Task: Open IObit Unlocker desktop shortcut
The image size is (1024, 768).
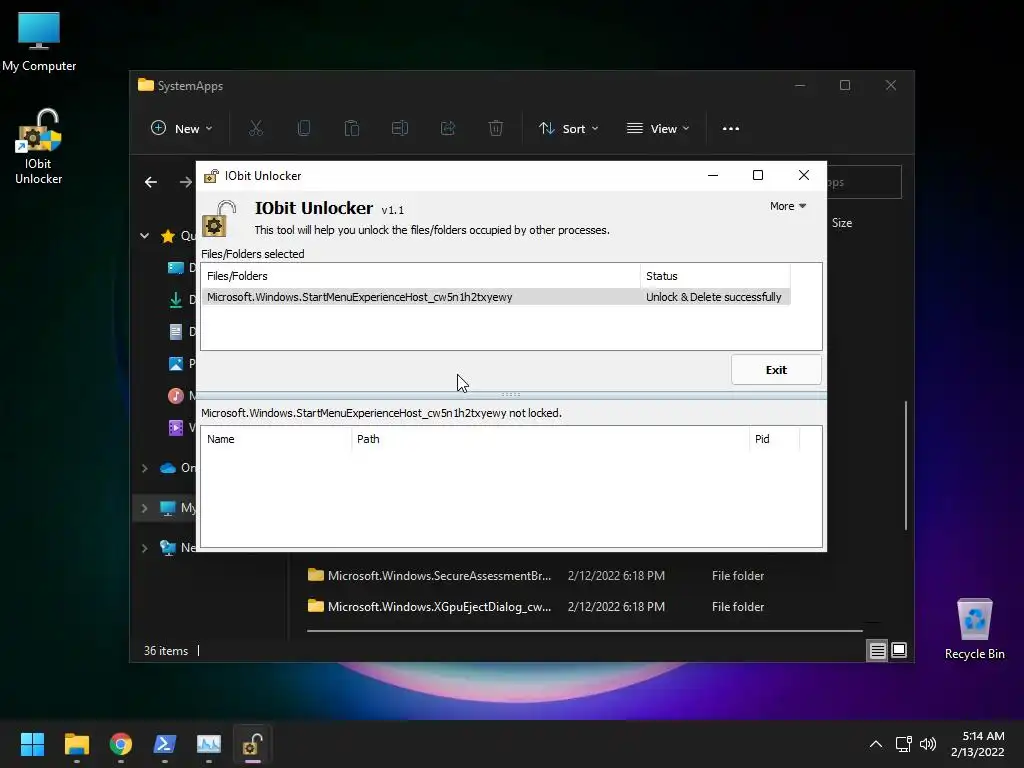Action: tap(39, 146)
